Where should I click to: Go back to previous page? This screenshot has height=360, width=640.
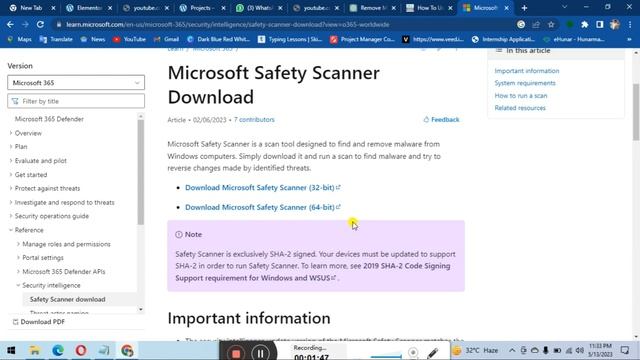click(x=10, y=24)
